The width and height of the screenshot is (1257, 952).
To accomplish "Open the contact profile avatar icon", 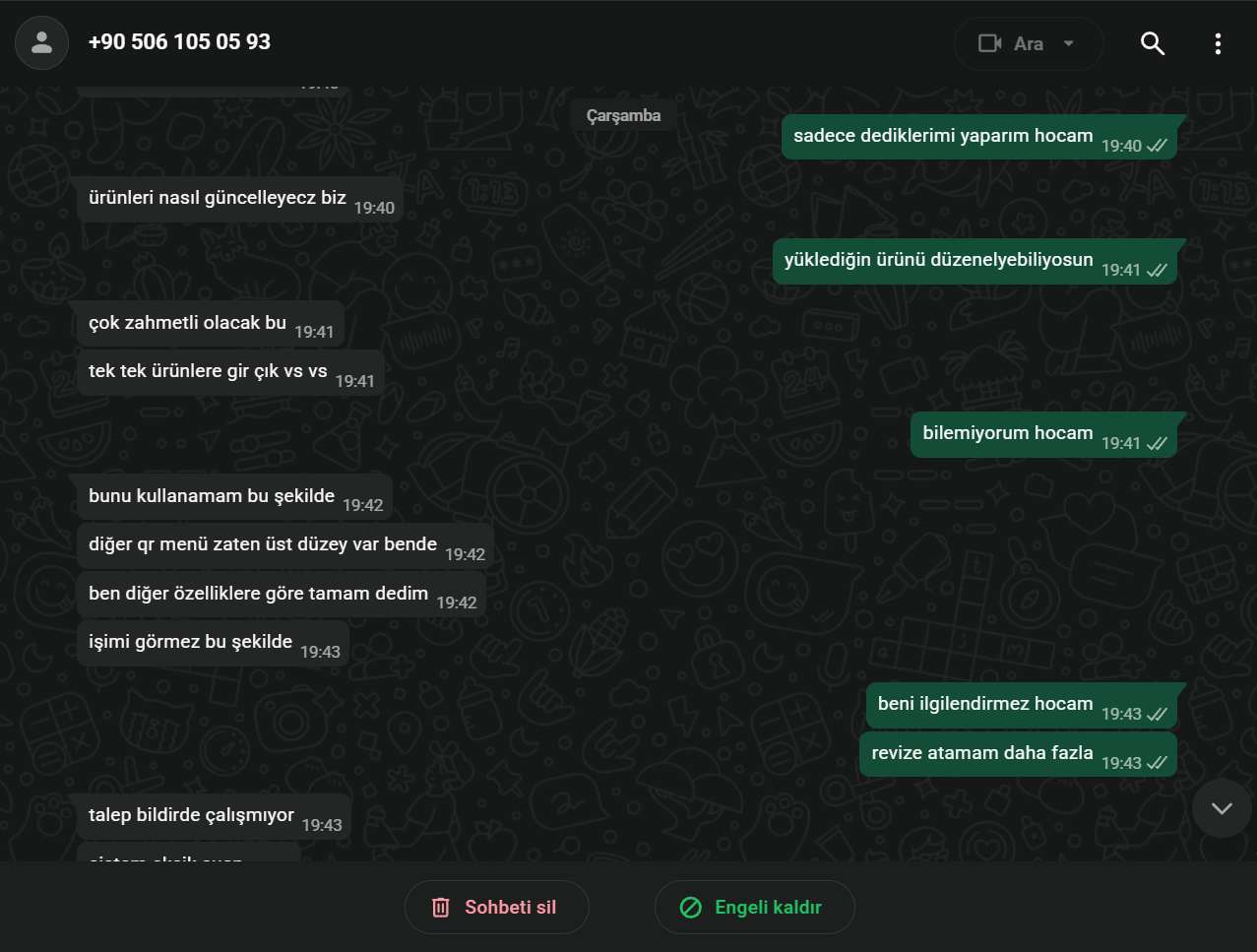I will pos(41,43).
